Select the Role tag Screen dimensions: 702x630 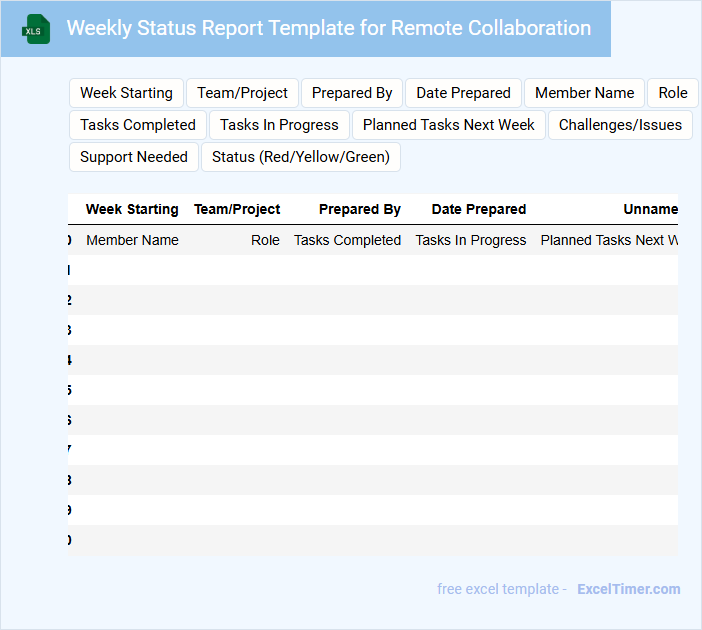(673, 93)
